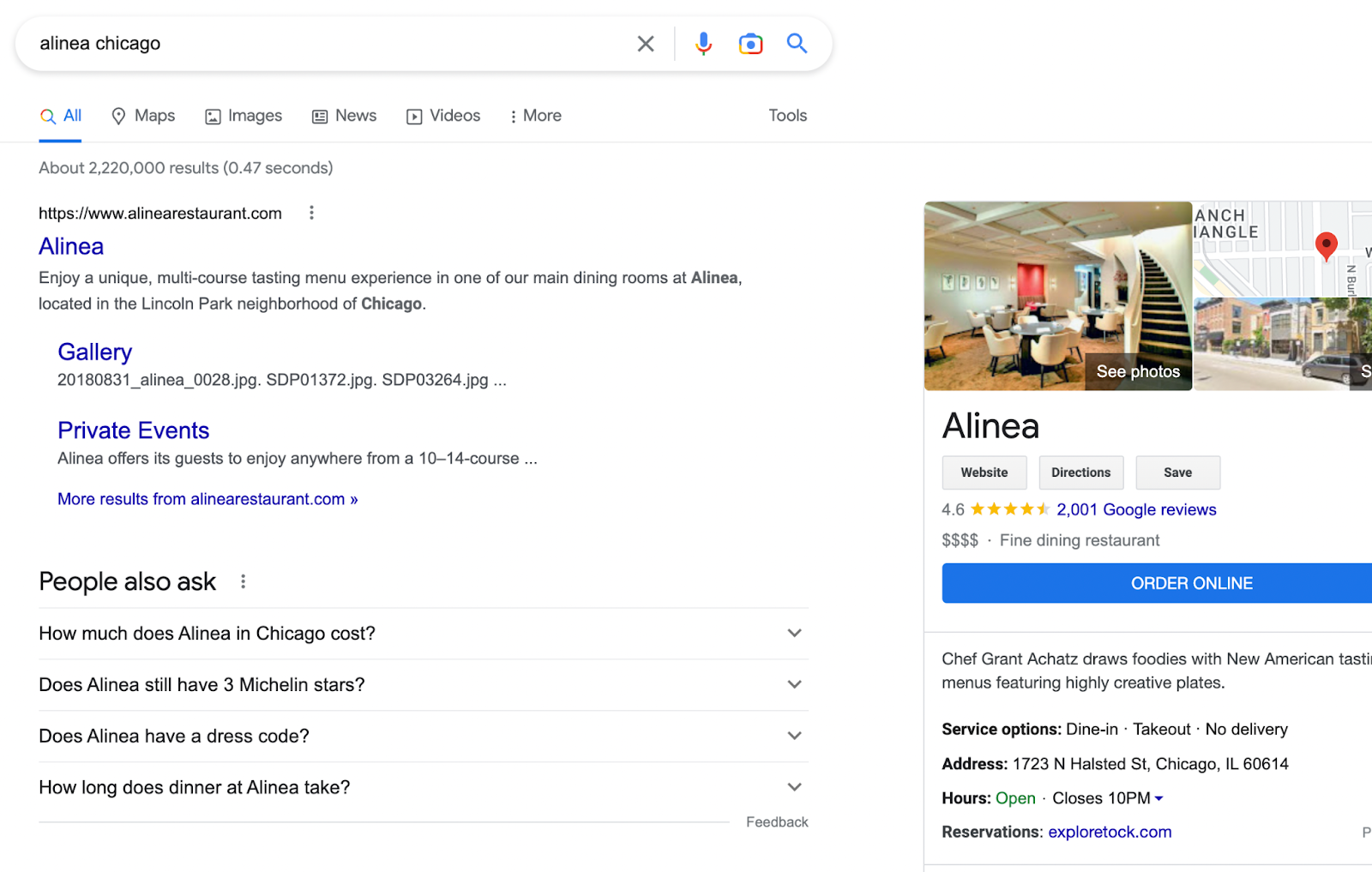Open the Gallery sitelink
Screen dimensions: 1372x872
pos(95,352)
